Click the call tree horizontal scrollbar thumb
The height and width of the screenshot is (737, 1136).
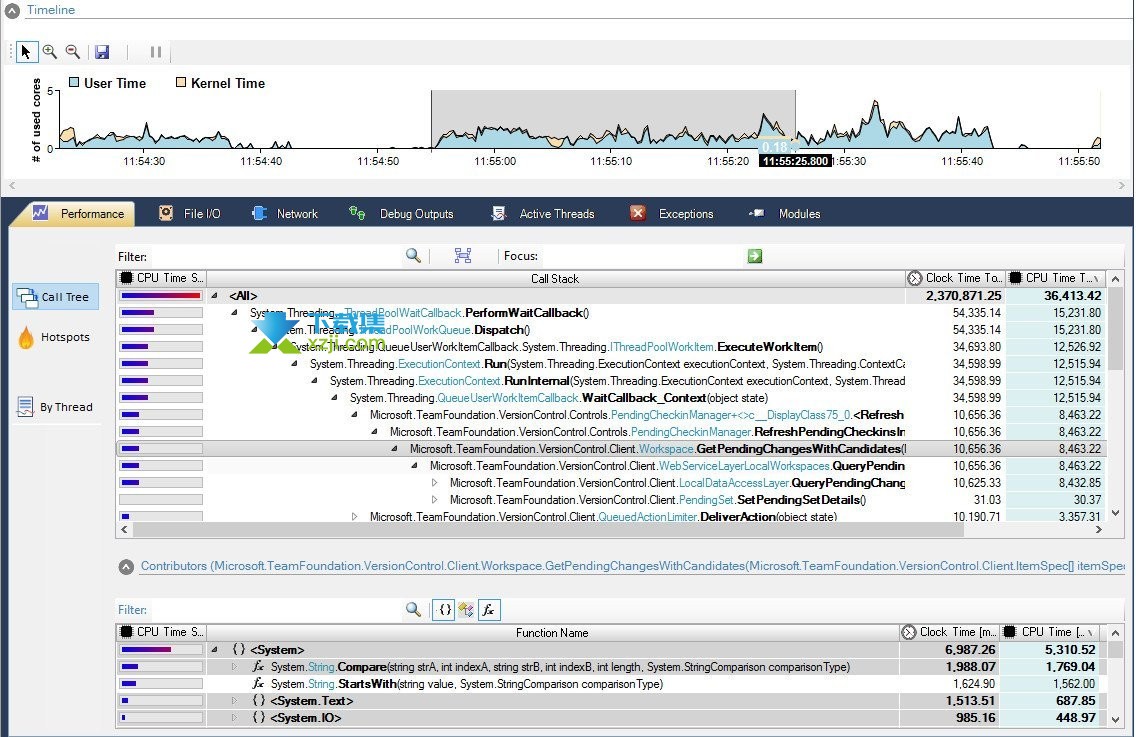(548, 530)
